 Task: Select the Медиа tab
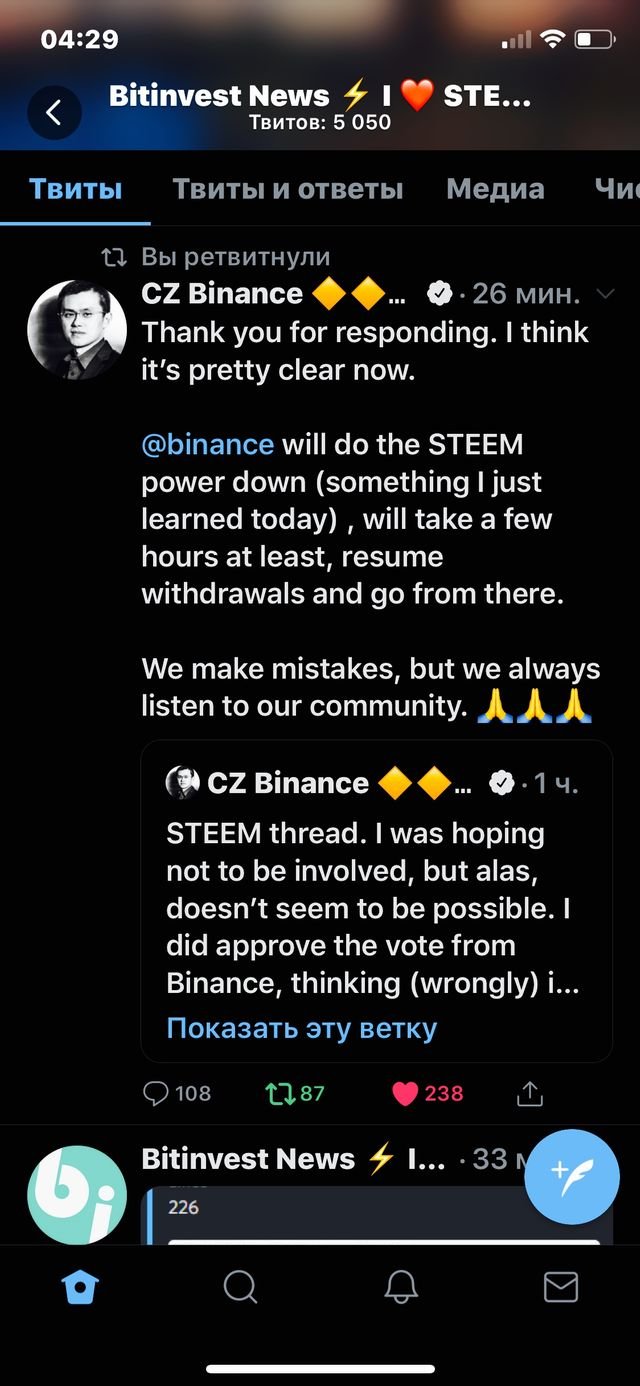[495, 189]
